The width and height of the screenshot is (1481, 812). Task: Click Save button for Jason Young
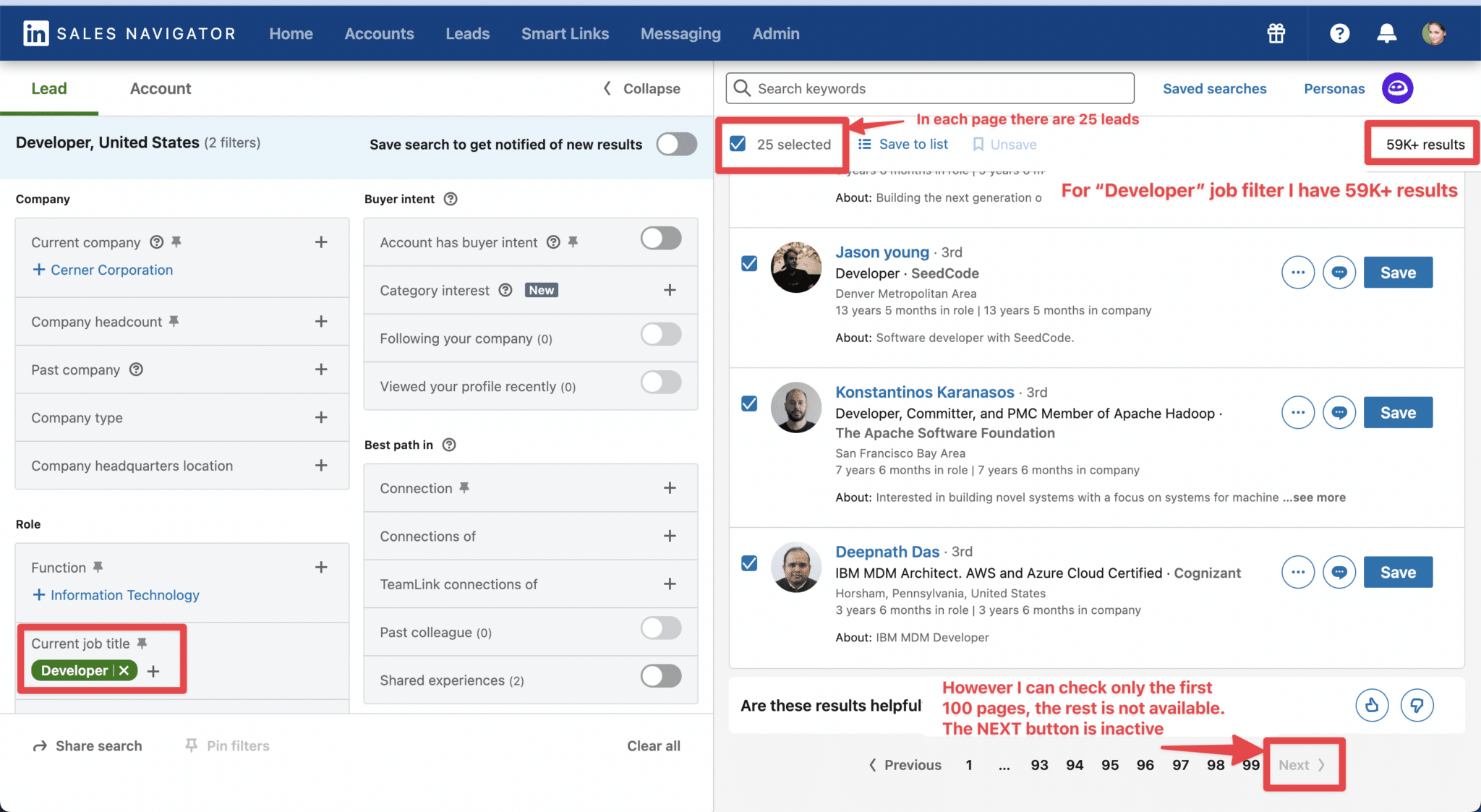click(1397, 272)
